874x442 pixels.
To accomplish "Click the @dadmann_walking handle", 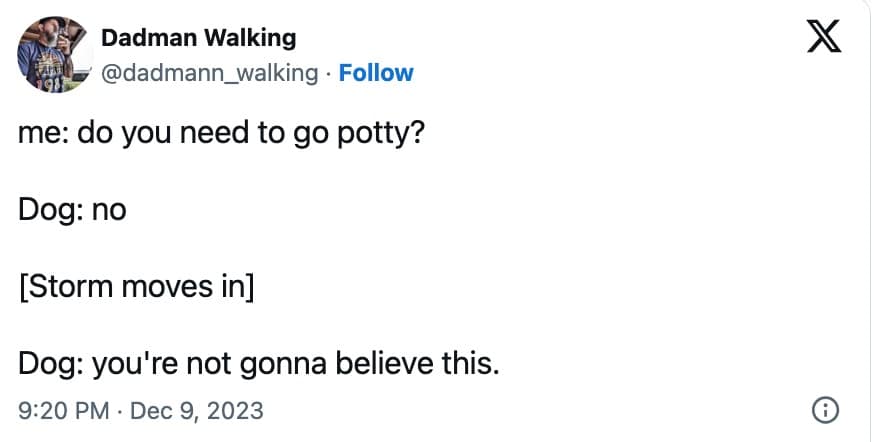I will [x=210, y=73].
